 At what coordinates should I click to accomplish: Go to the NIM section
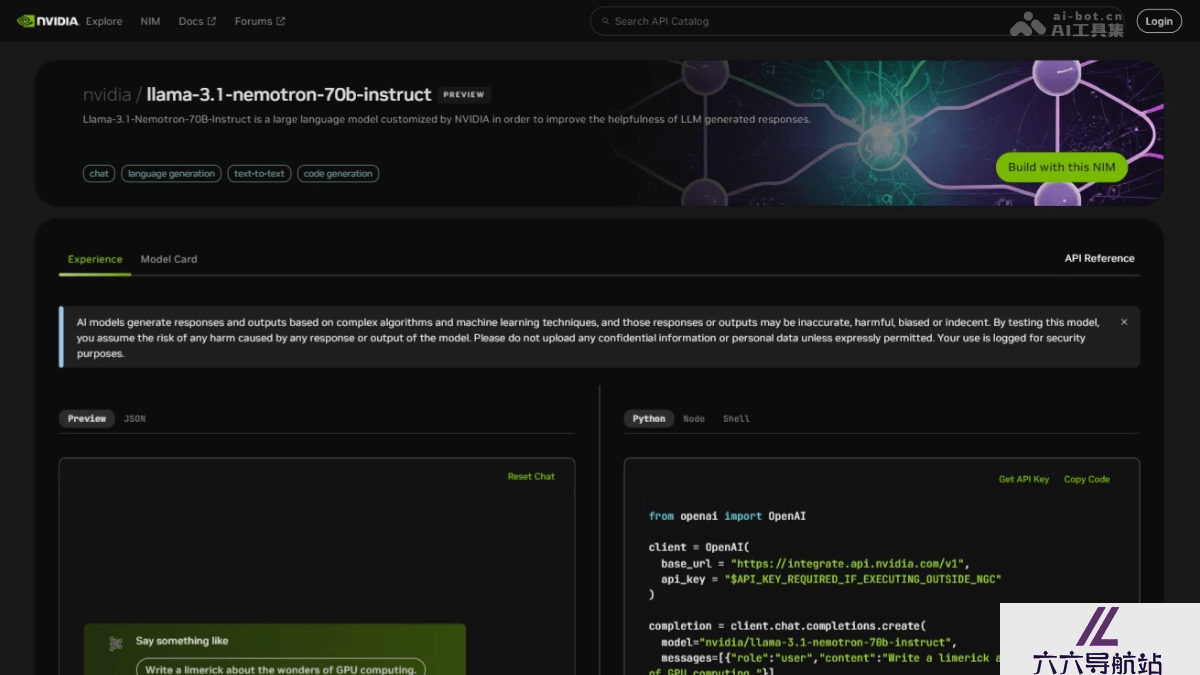click(150, 21)
